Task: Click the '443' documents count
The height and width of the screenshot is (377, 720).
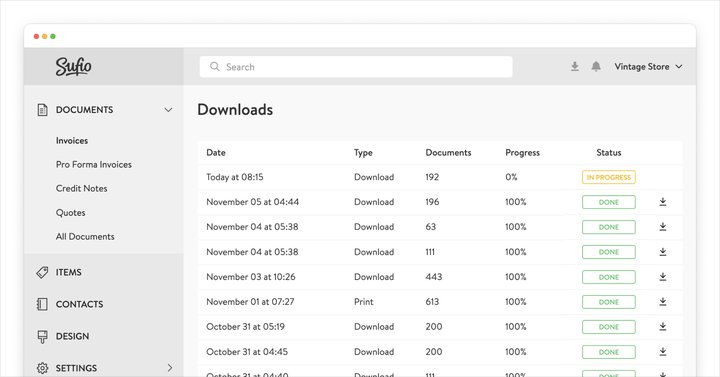Action: tap(433, 277)
